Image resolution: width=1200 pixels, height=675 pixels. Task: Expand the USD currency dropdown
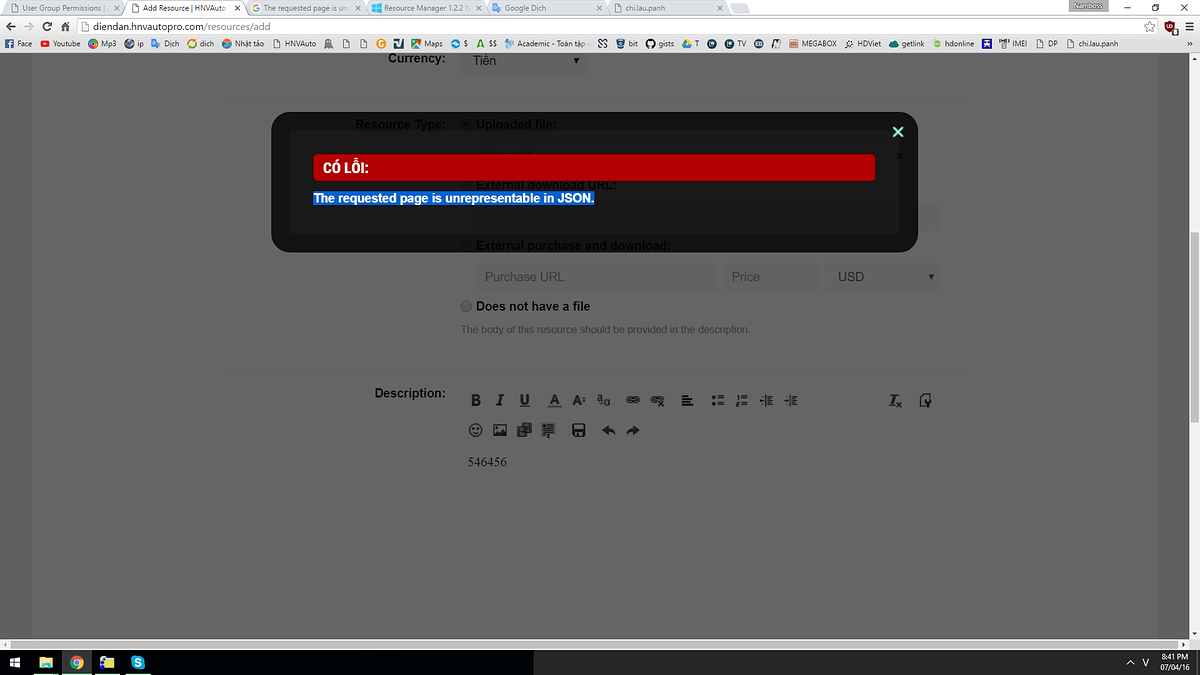tap(884, 277)
